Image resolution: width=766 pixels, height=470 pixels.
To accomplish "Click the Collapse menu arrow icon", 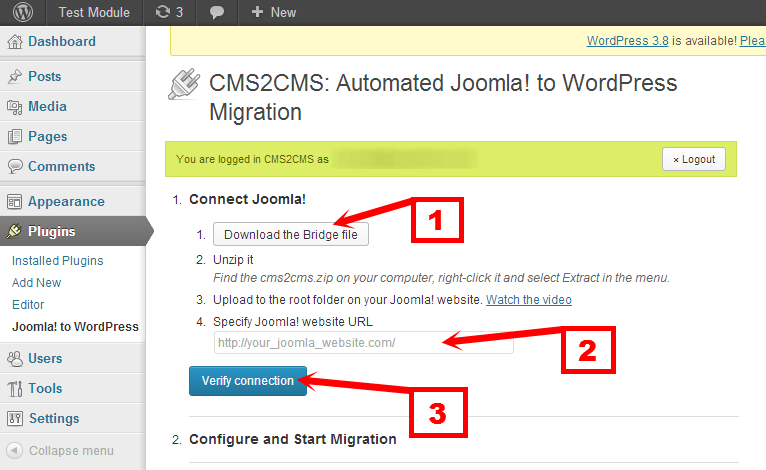I will 15,450.
